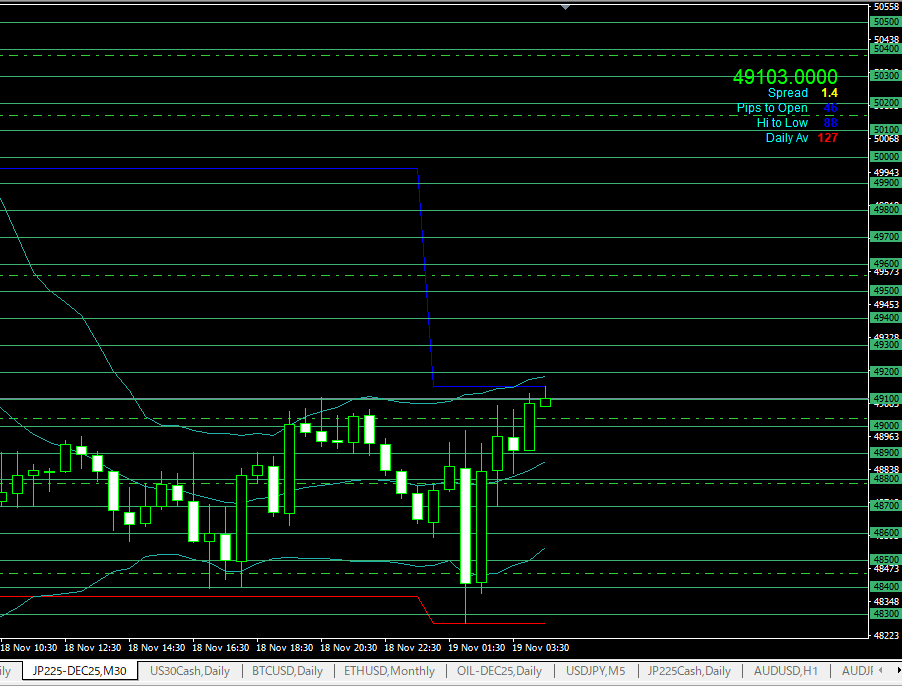902x686 pixels.
Task: Click the 50000 level tag on price axis
Action: pyautogui.click(x=884, y=157)
